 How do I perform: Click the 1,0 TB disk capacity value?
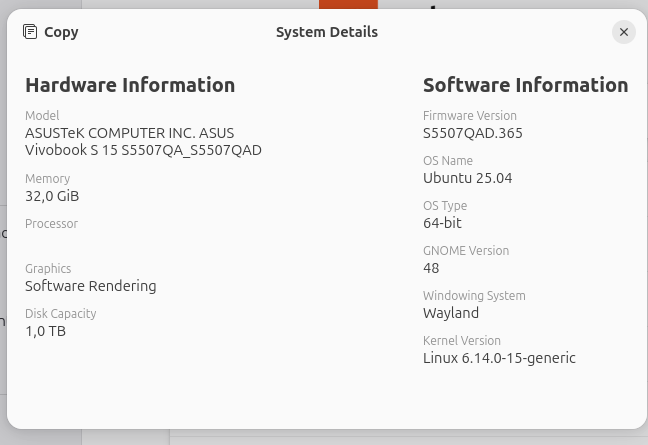pos(45,331)
